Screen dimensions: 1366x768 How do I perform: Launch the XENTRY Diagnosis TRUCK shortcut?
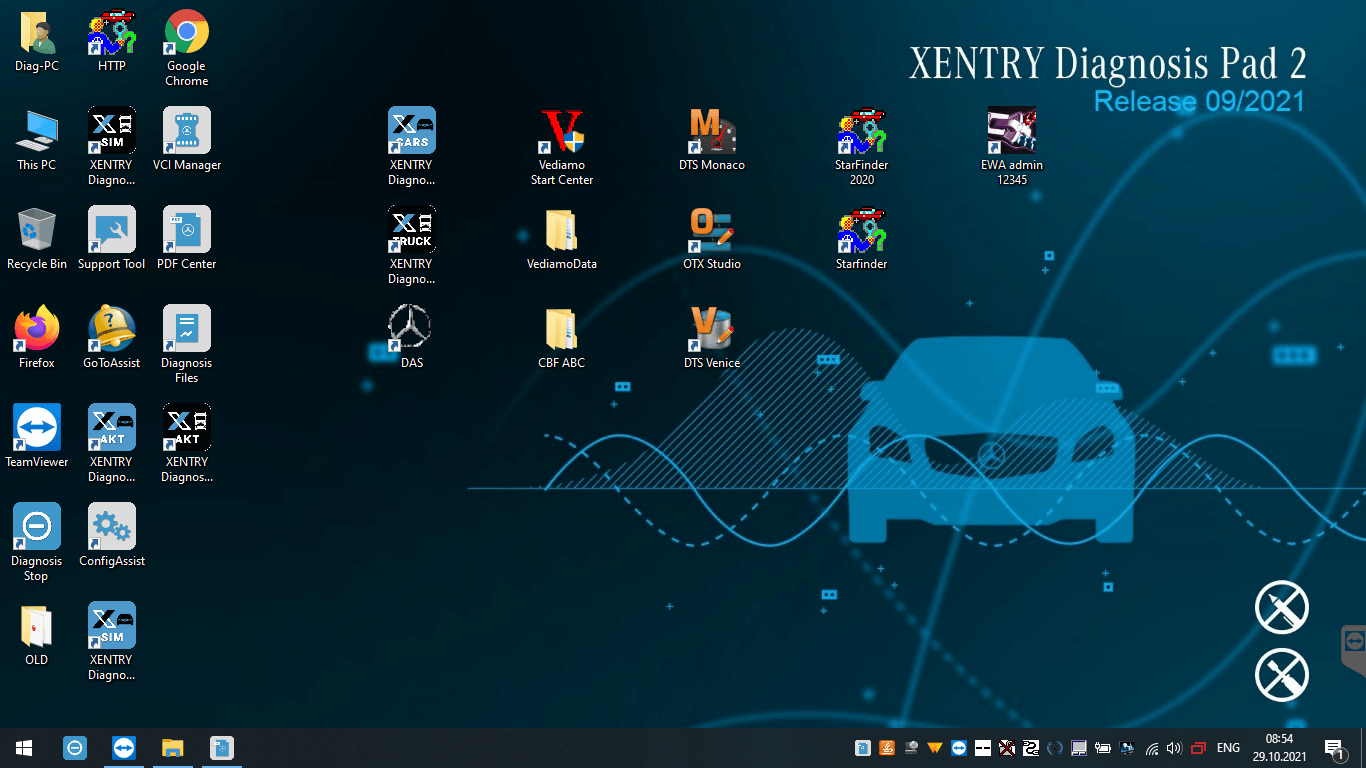(x=412, y=246)
